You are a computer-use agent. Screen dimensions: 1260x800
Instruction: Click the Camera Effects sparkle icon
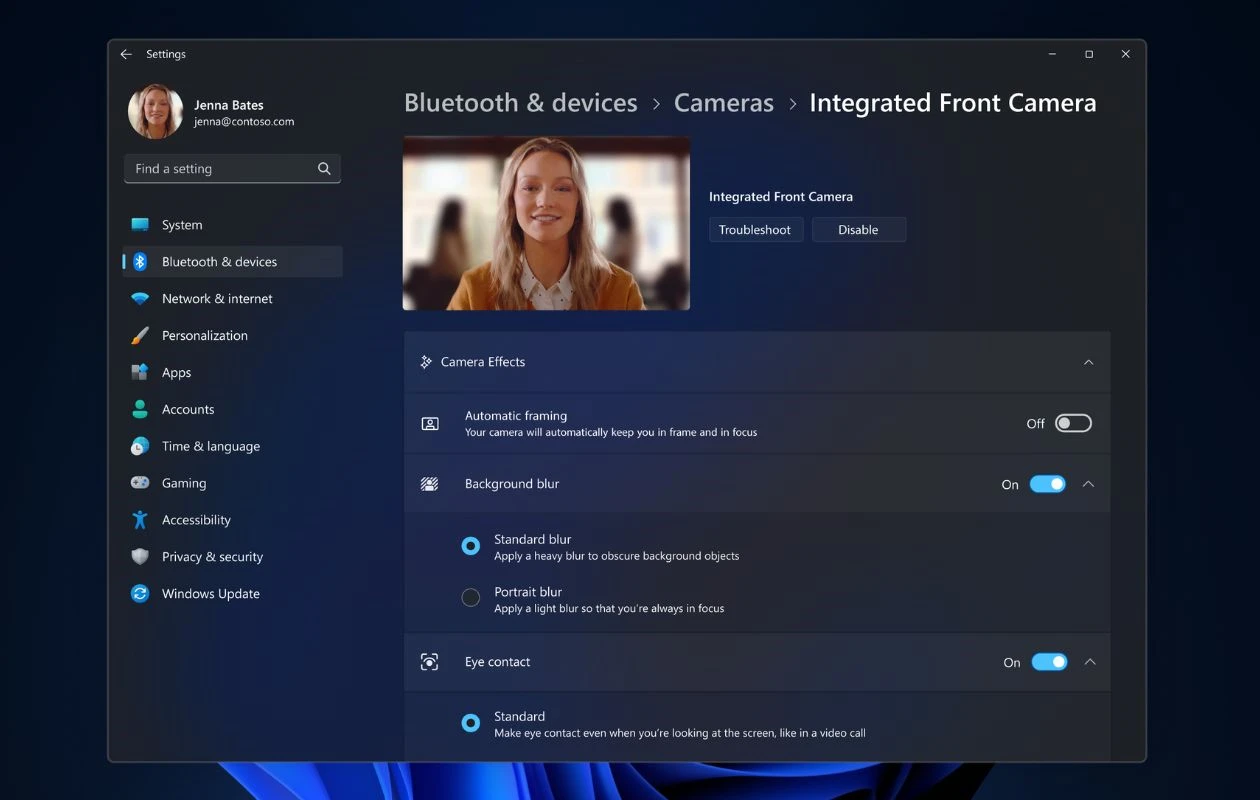pyautogui.click(x=426, y=362)
